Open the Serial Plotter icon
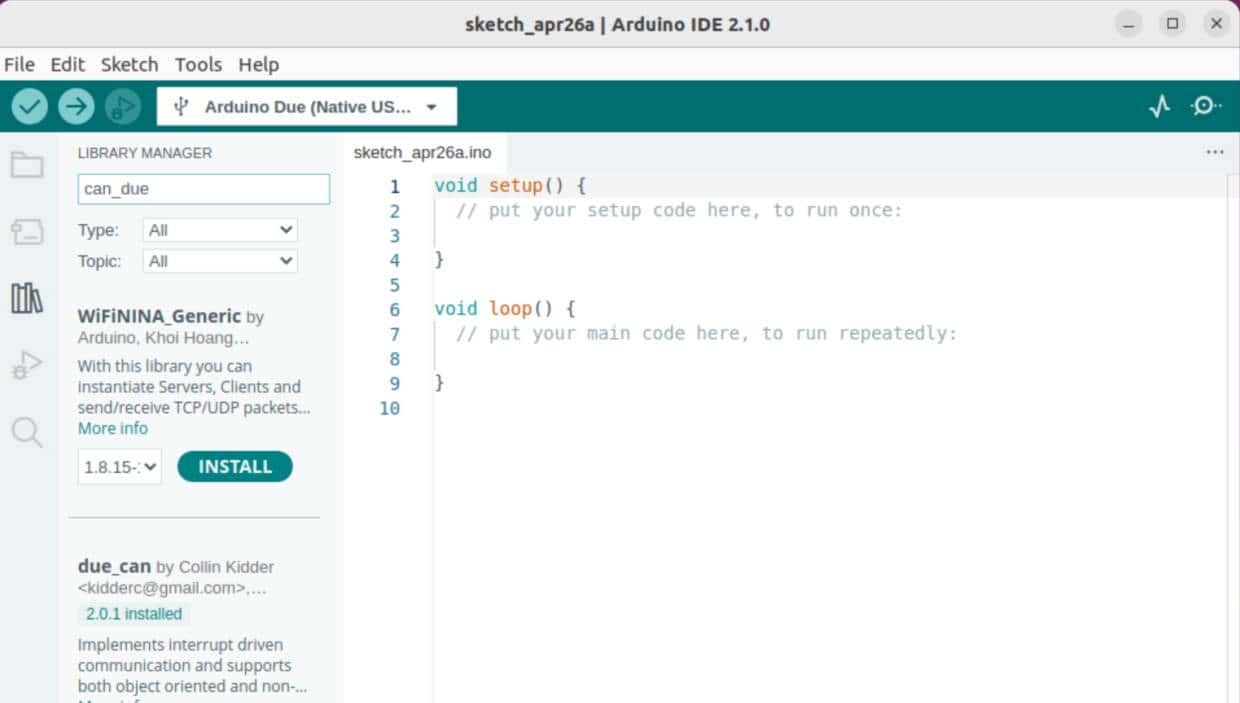 pyautogui.click(x=1159, y=105)
